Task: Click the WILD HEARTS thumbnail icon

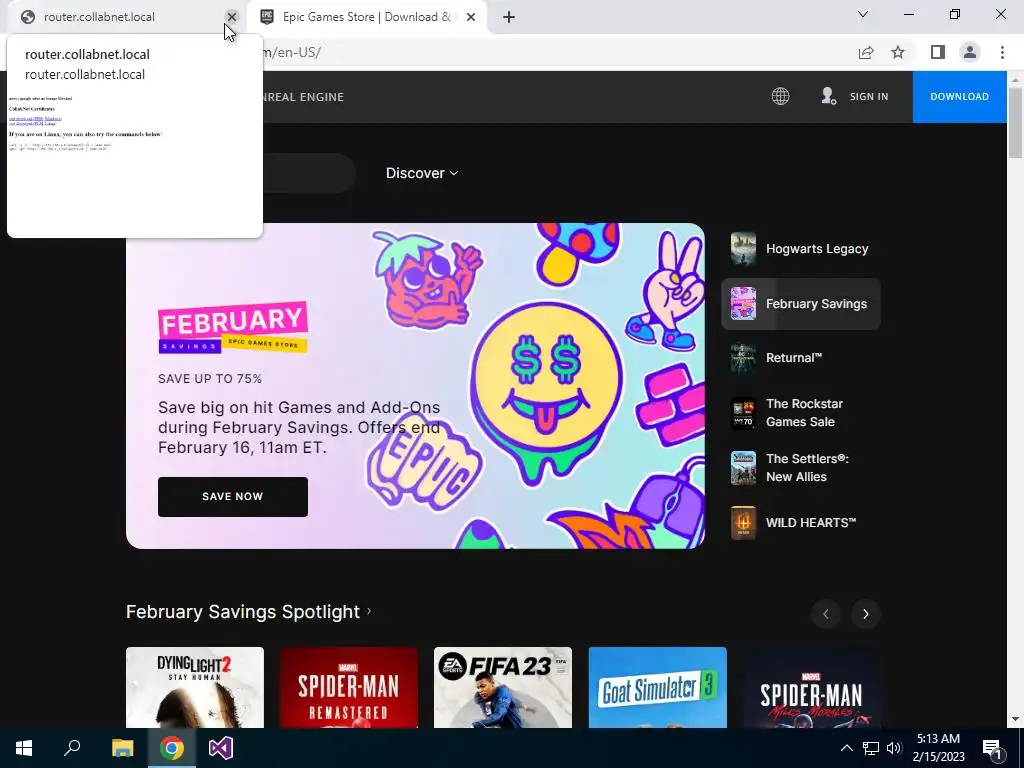Action: [x=743, y=522]
